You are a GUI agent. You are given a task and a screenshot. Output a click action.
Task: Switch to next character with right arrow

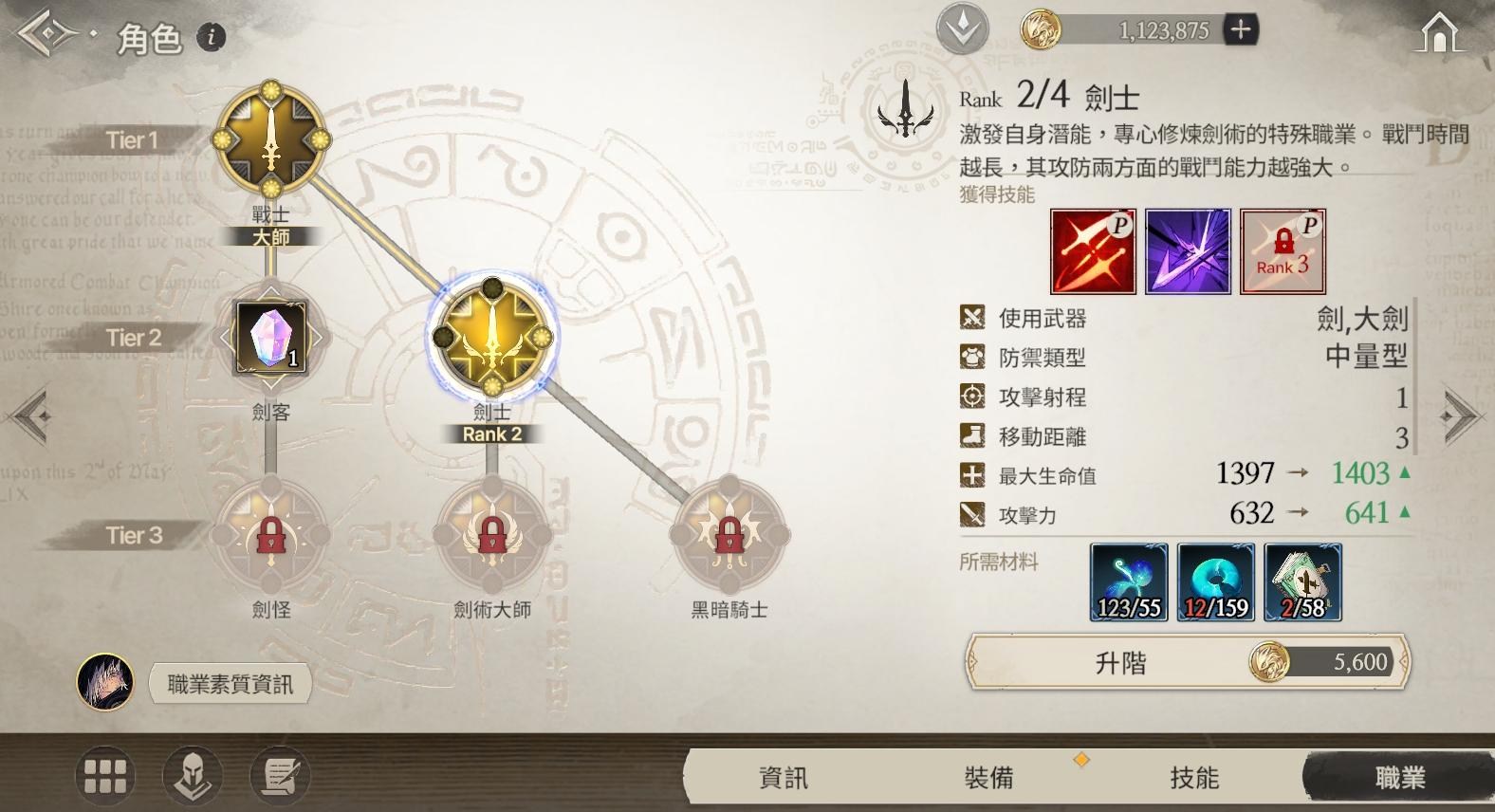1464,415
